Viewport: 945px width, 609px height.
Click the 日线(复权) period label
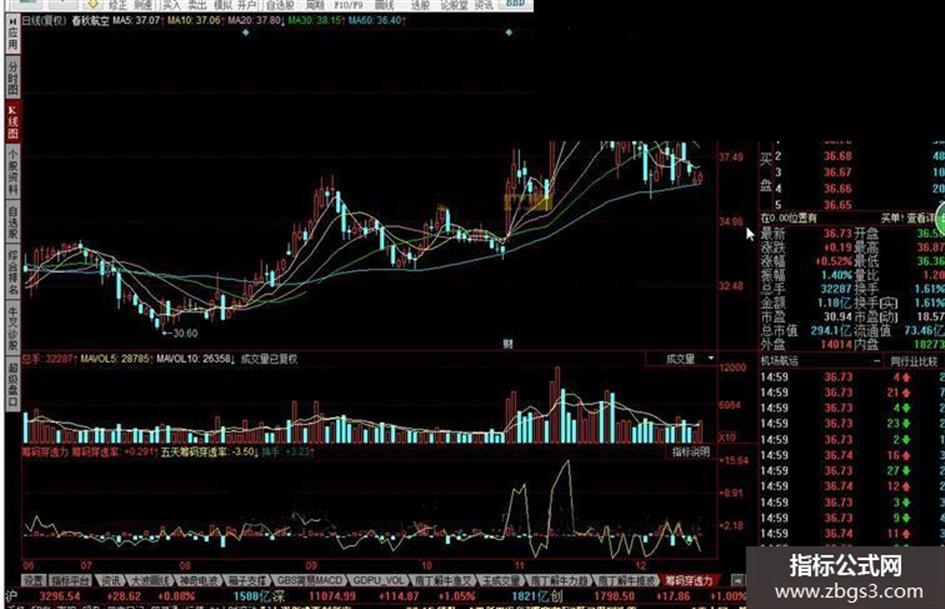click(x=44, y=21)
